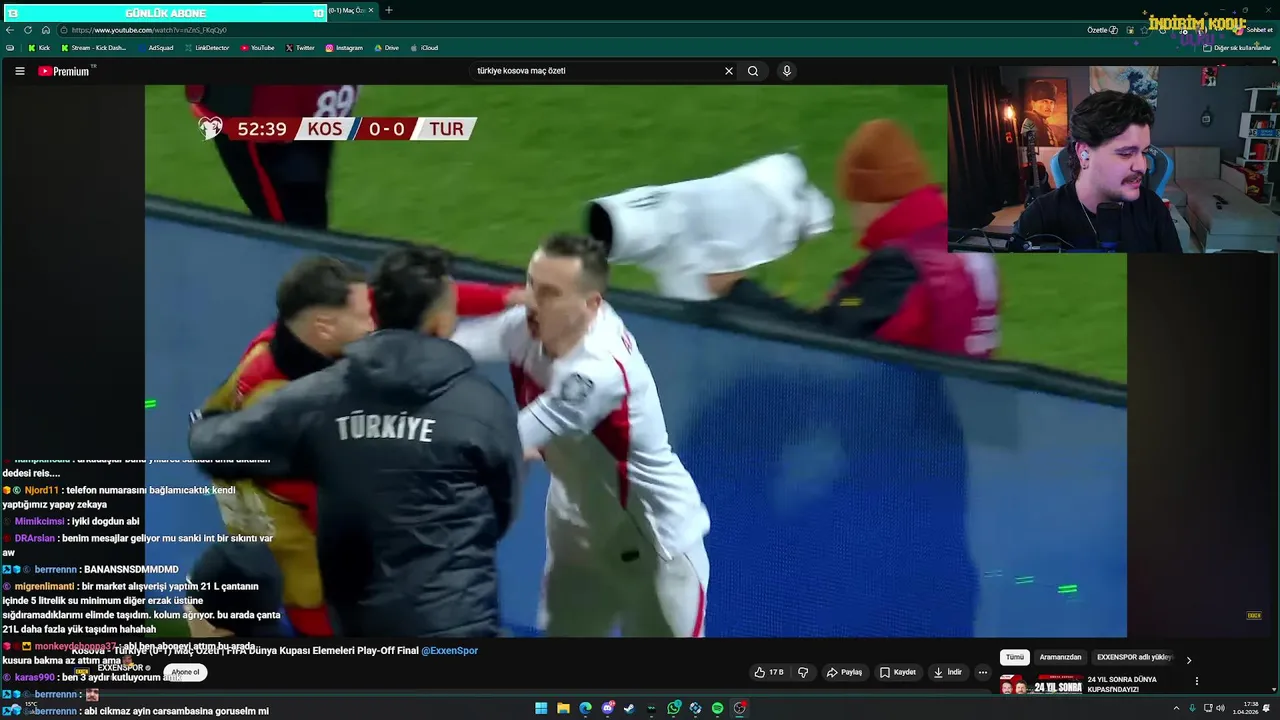The image size is (1280, 720).
Task: Open Sohbet et chat button
Action: tap(1254, 30)
